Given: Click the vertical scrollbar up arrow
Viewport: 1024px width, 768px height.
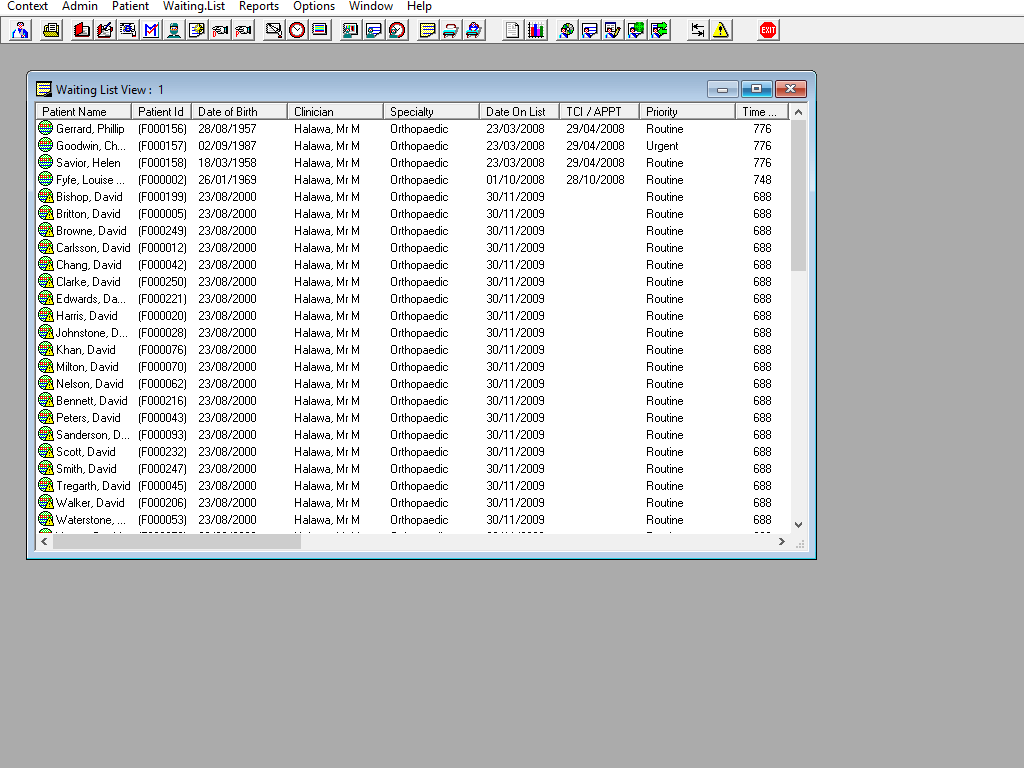Looking at the screenshot, I should [798, 112].
